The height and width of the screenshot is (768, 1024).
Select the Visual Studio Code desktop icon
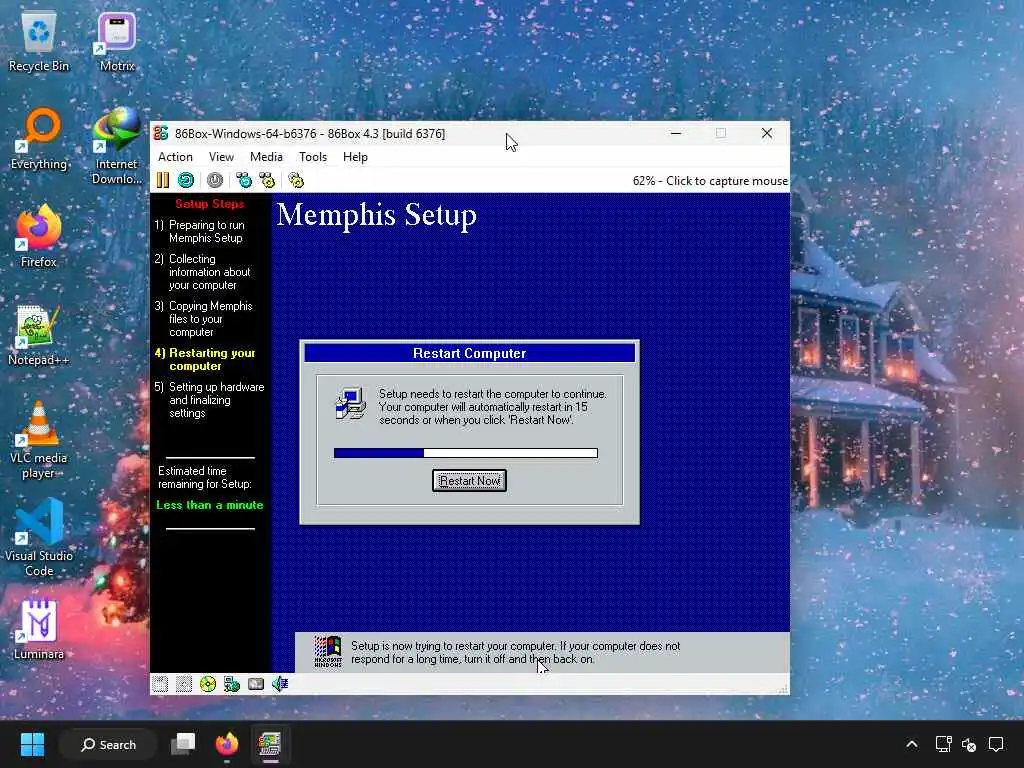click(39, 537)
